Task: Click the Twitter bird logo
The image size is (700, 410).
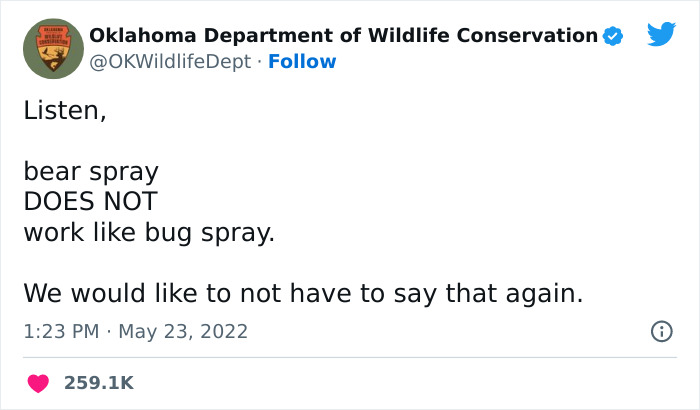Action: coord(661,34)
